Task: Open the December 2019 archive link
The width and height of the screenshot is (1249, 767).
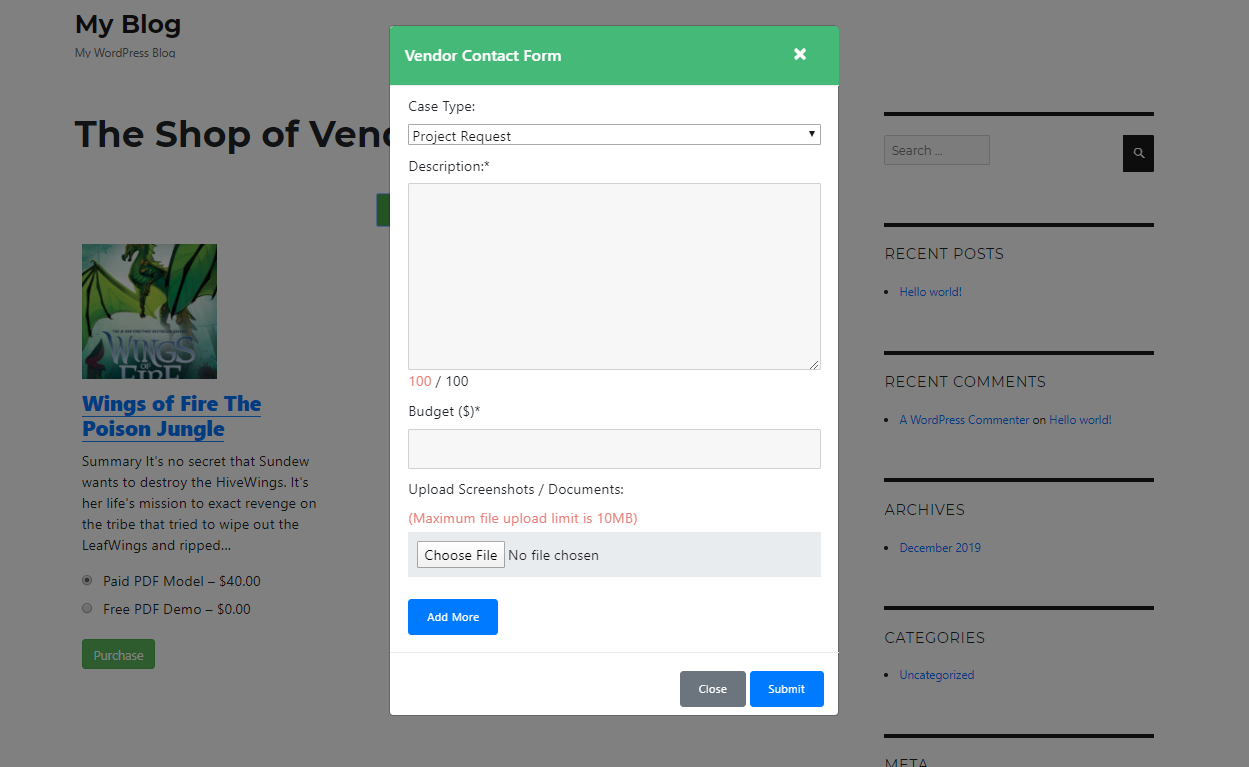Action: (x=940, y=548)
